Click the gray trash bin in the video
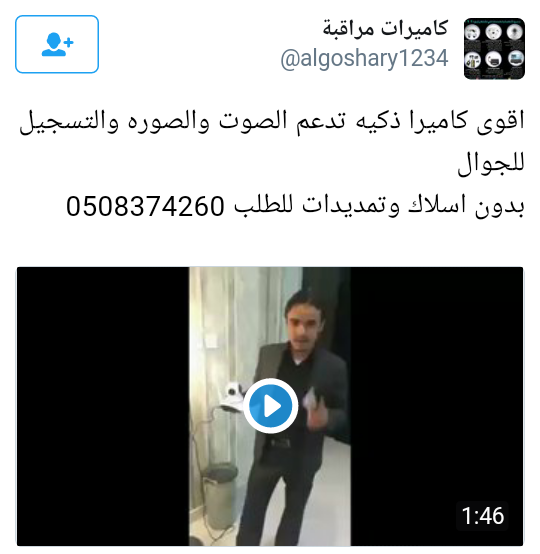540x554 pixels. 221,495
